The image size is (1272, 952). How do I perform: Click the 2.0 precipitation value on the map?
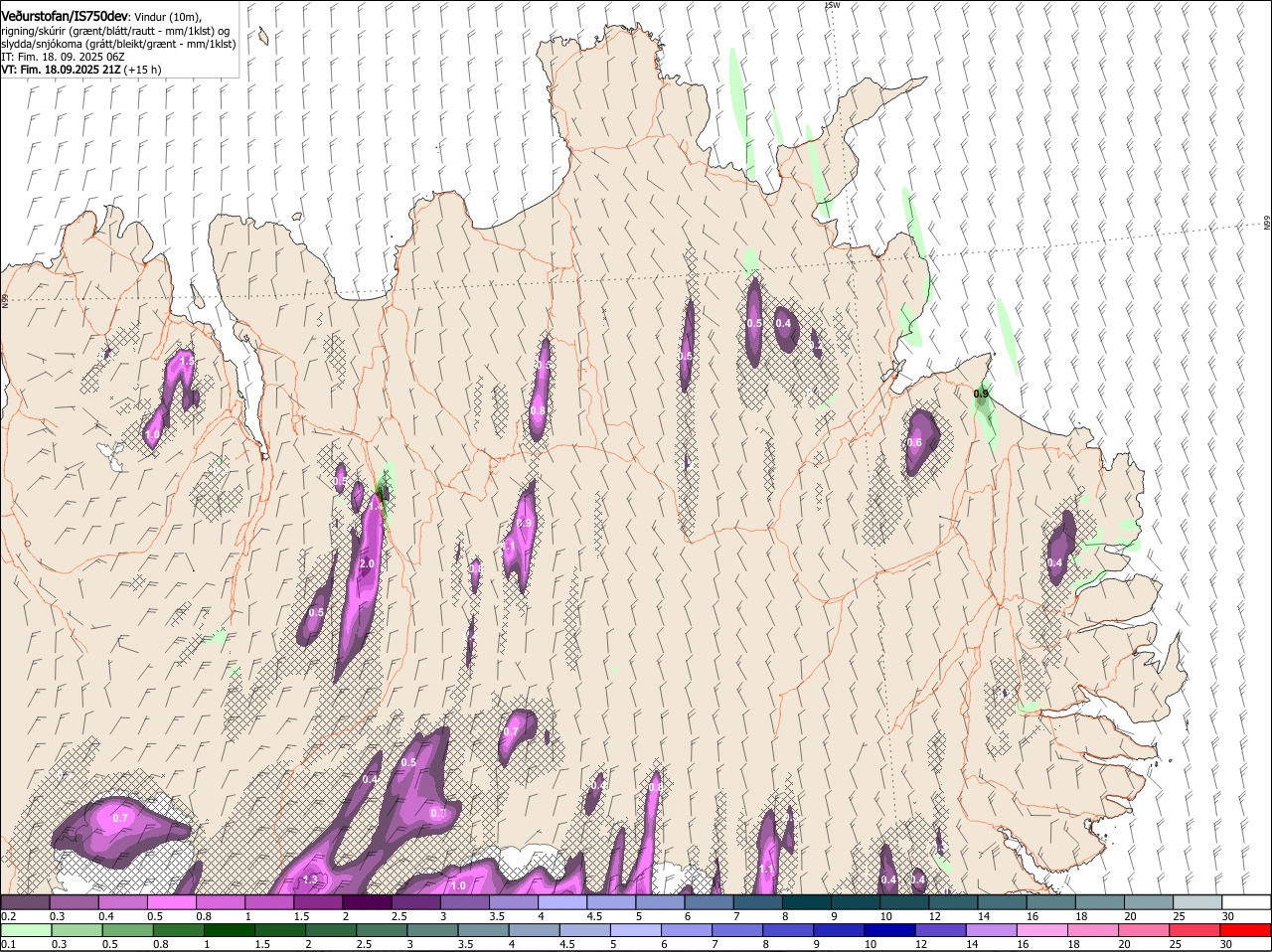click(367, 563)
